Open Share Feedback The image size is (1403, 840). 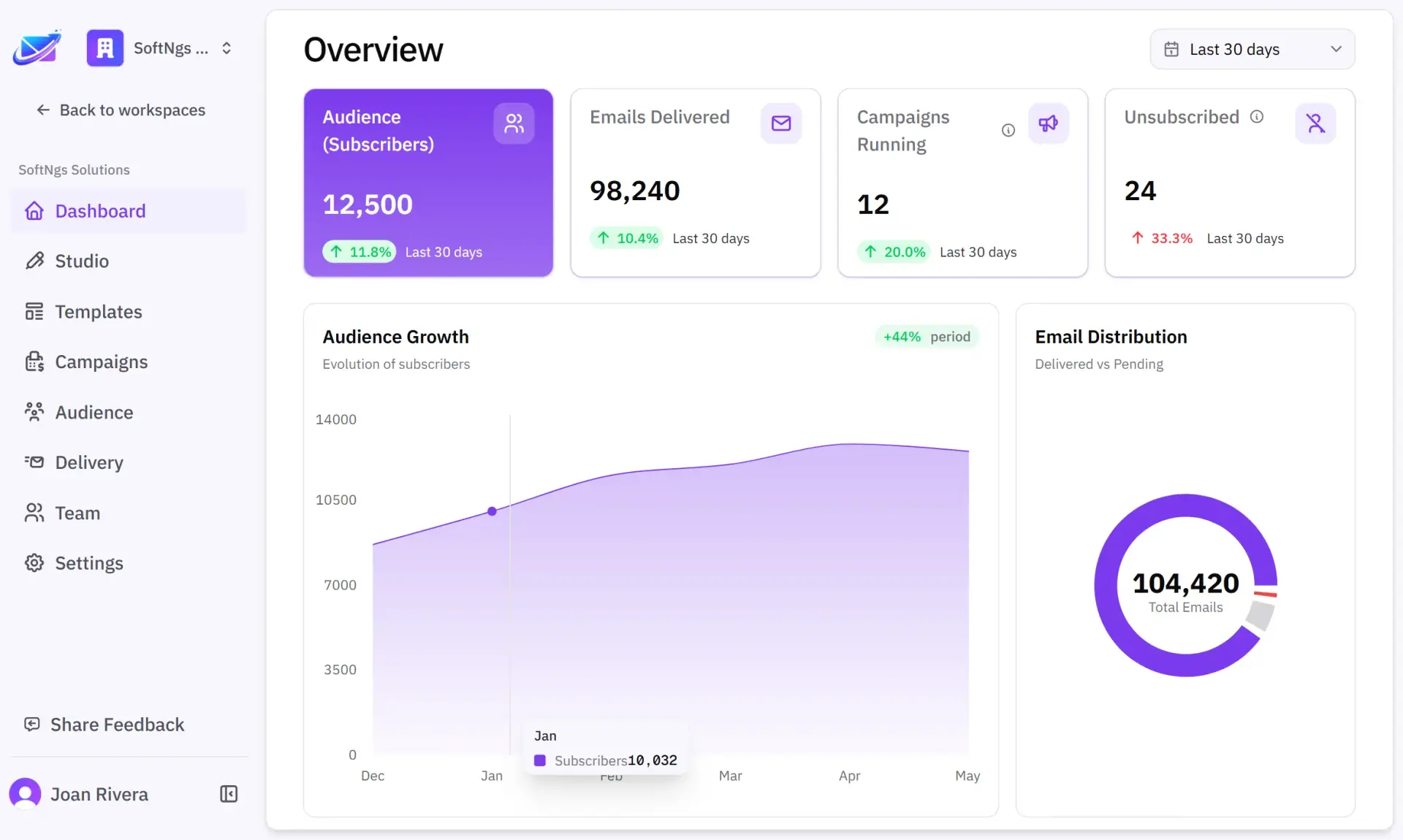click(x=104, y=725)
